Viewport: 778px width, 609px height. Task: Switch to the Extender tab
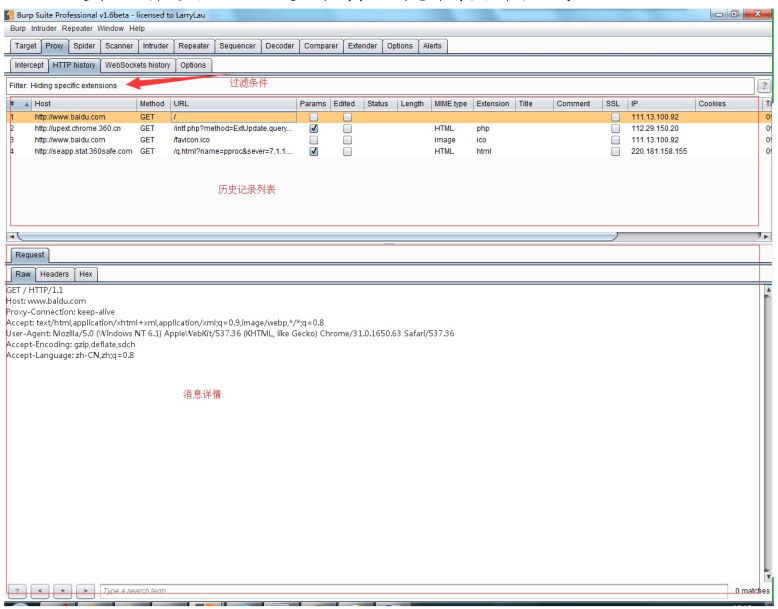coord(362,46)
